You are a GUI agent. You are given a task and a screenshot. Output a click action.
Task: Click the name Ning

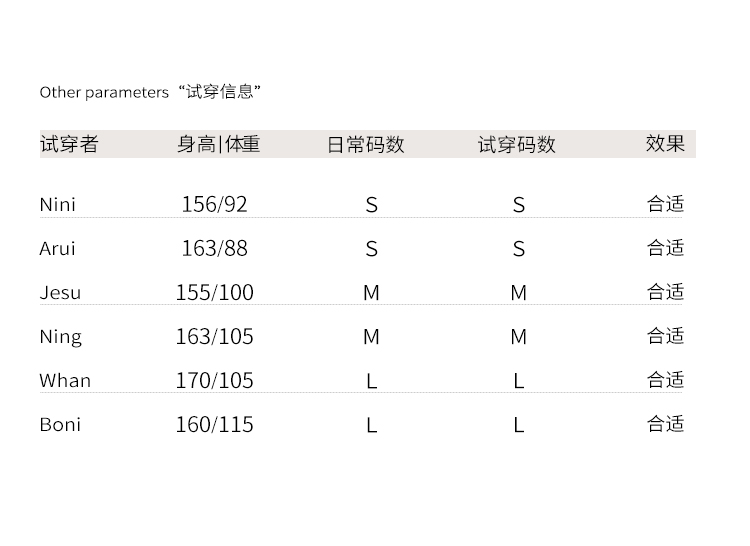pyautogui.click(x=61, y=337)
